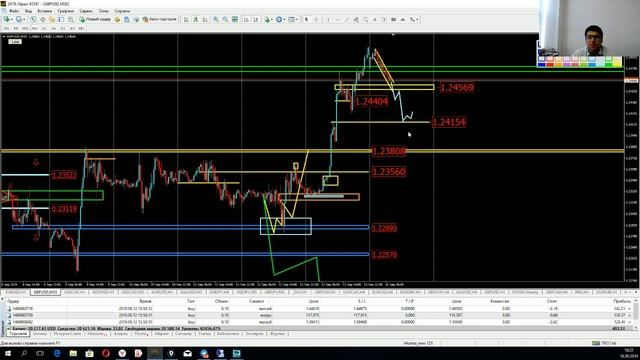Toggle the M1 timeframe button
This screenshot has width=640, height=360.
[x=6, y=28]
